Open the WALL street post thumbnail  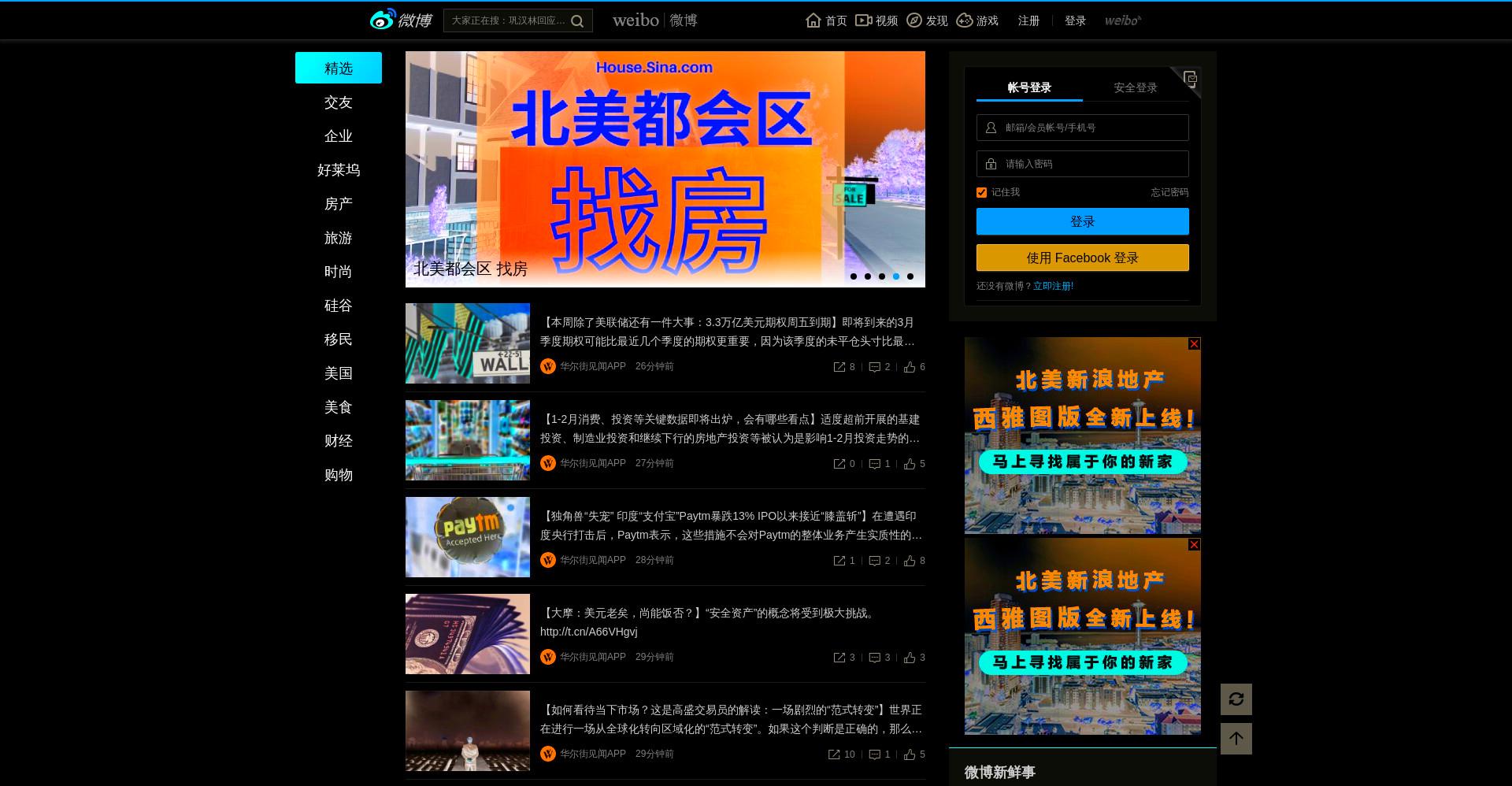(468, 343)
